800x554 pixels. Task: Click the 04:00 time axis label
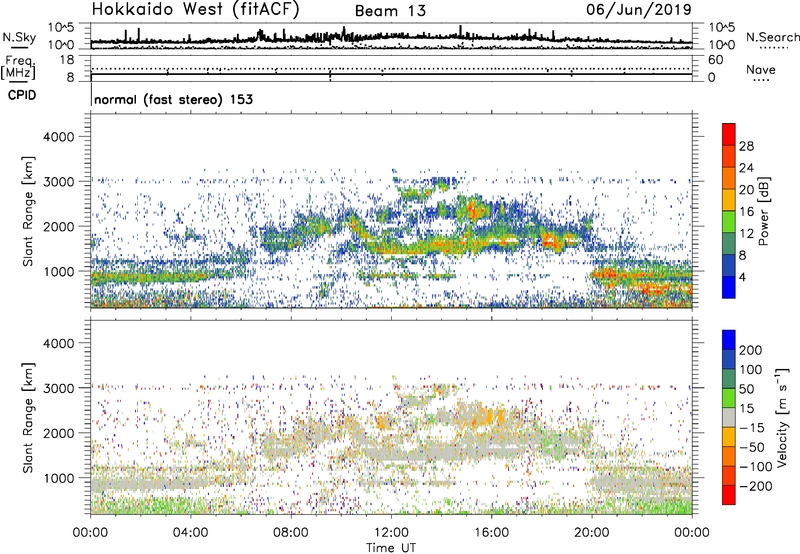[191, 533]
